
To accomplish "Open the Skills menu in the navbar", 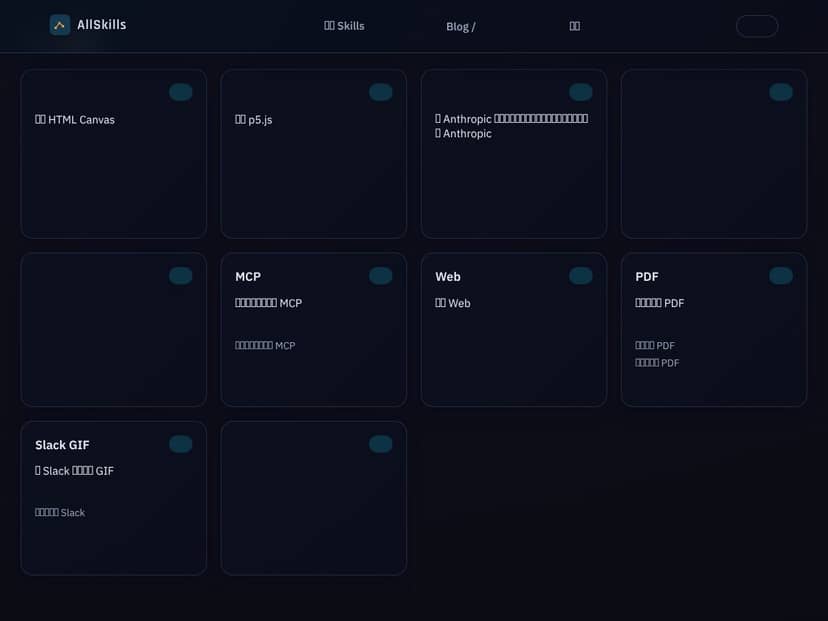I will point(344,26).
